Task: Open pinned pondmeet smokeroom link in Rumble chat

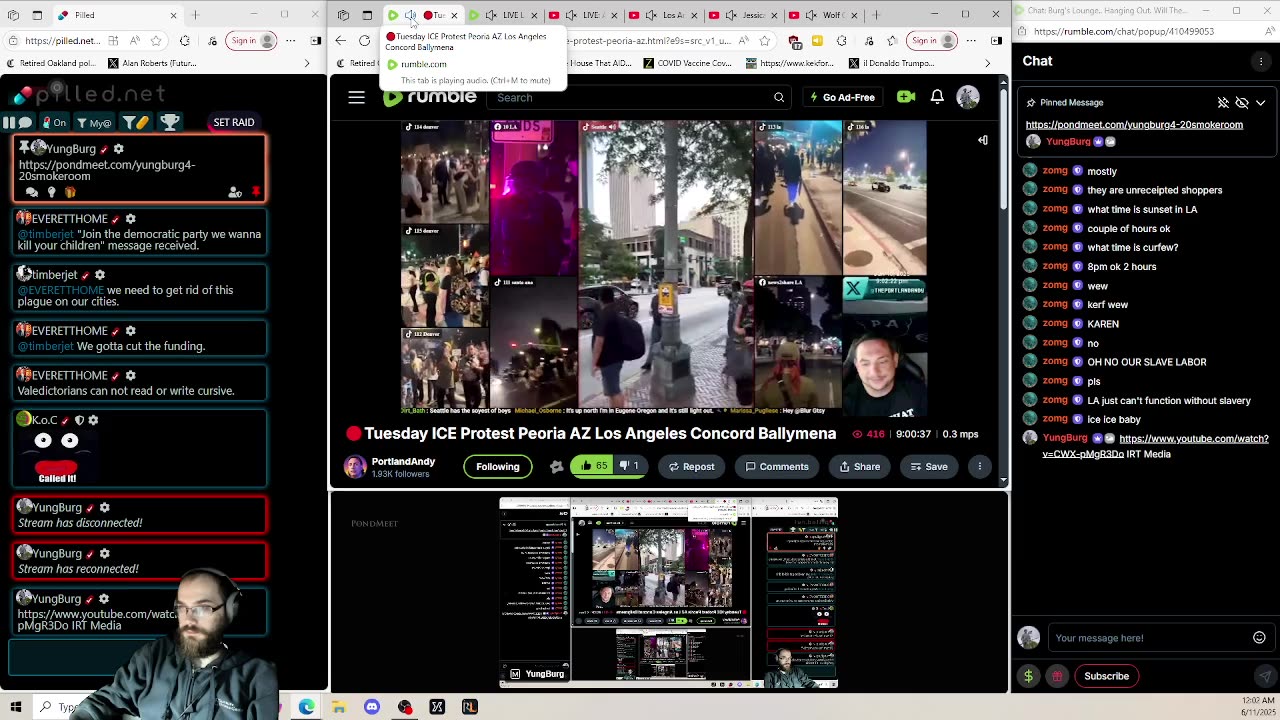Action: (x=1134, y=125)
